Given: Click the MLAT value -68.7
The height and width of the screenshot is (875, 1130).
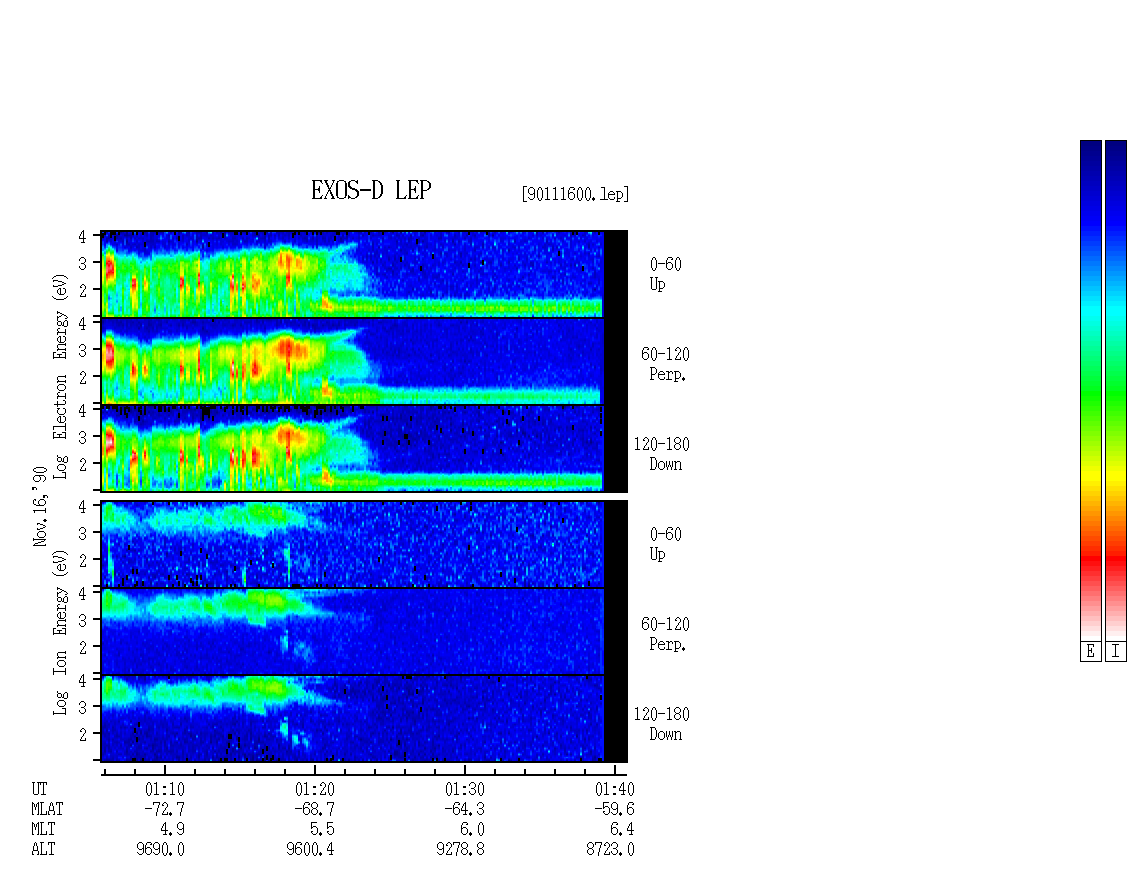Looking at the screenshot, I should click(314, 809).
